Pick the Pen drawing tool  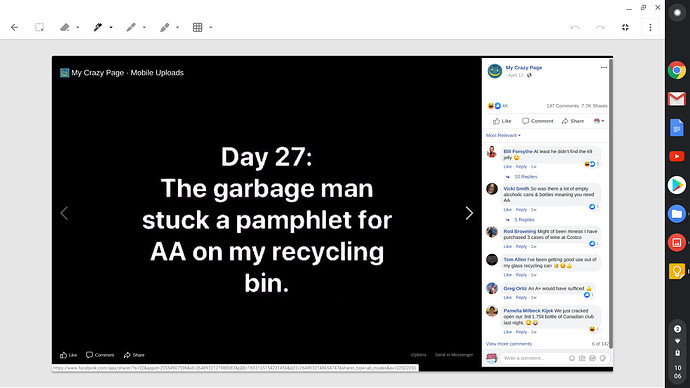pyautogui.click(x=98, y=27)
